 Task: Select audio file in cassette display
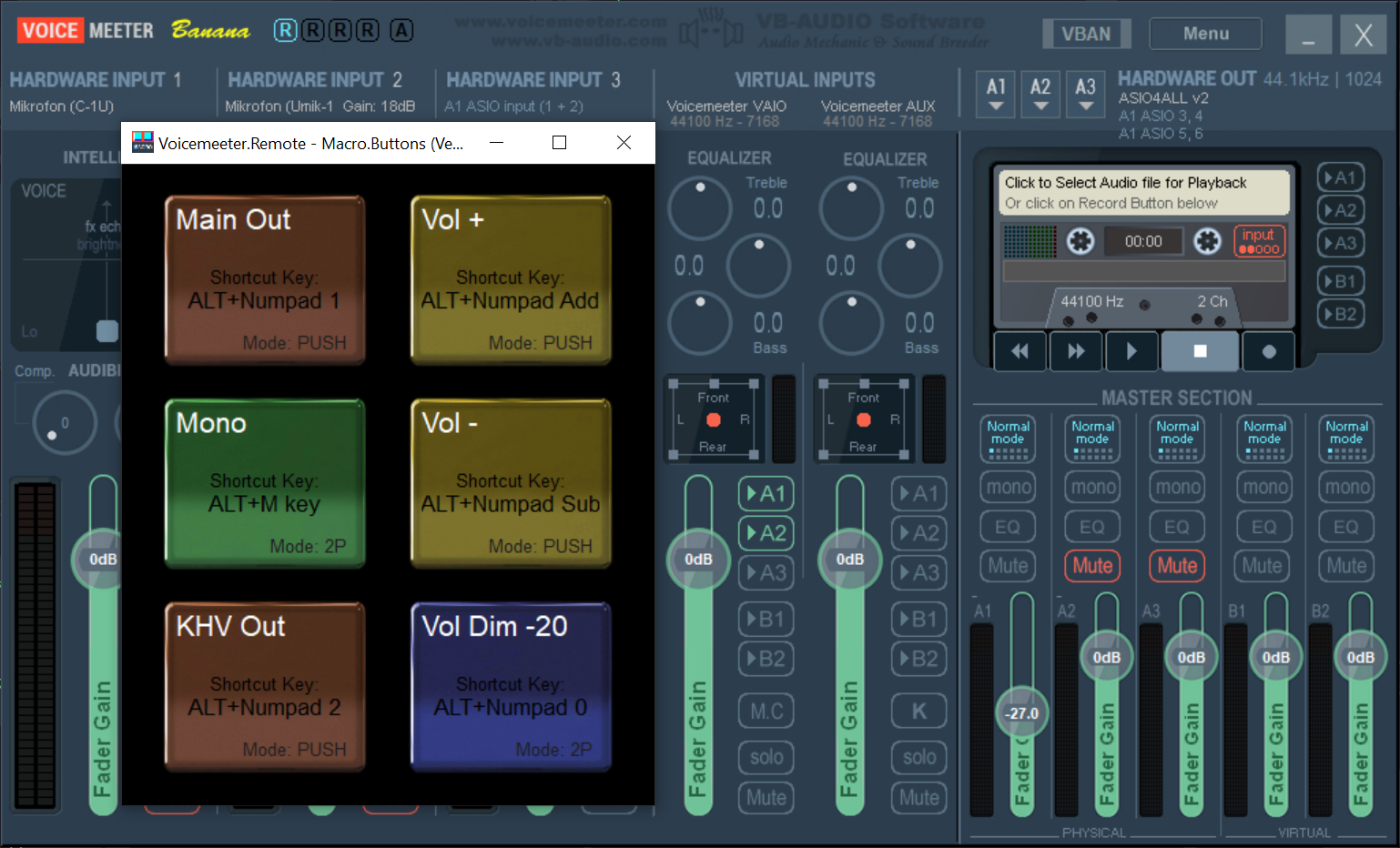pyautogui.click(x=1146, y=192)
